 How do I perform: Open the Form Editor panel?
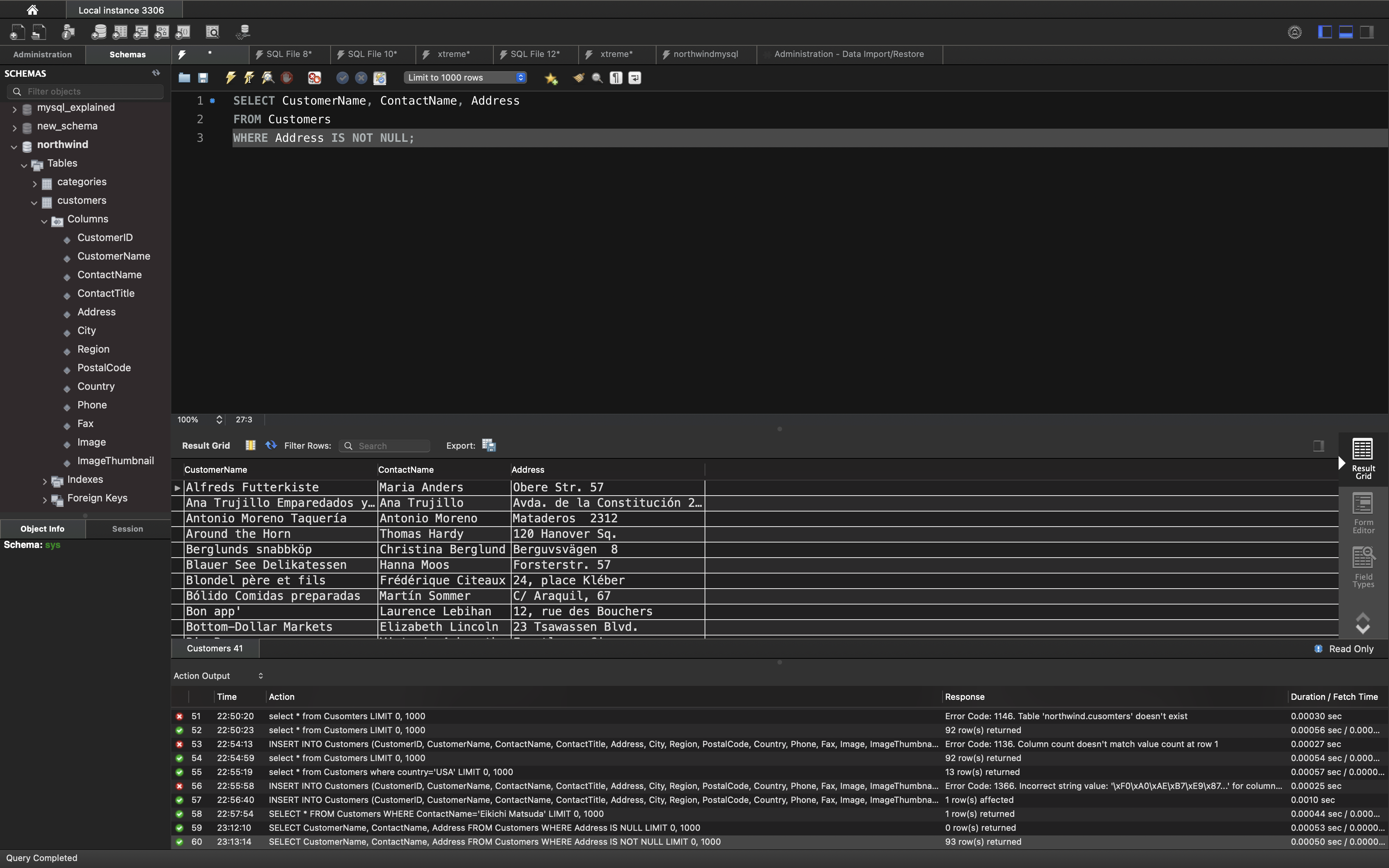click(x=1363, y=513)
